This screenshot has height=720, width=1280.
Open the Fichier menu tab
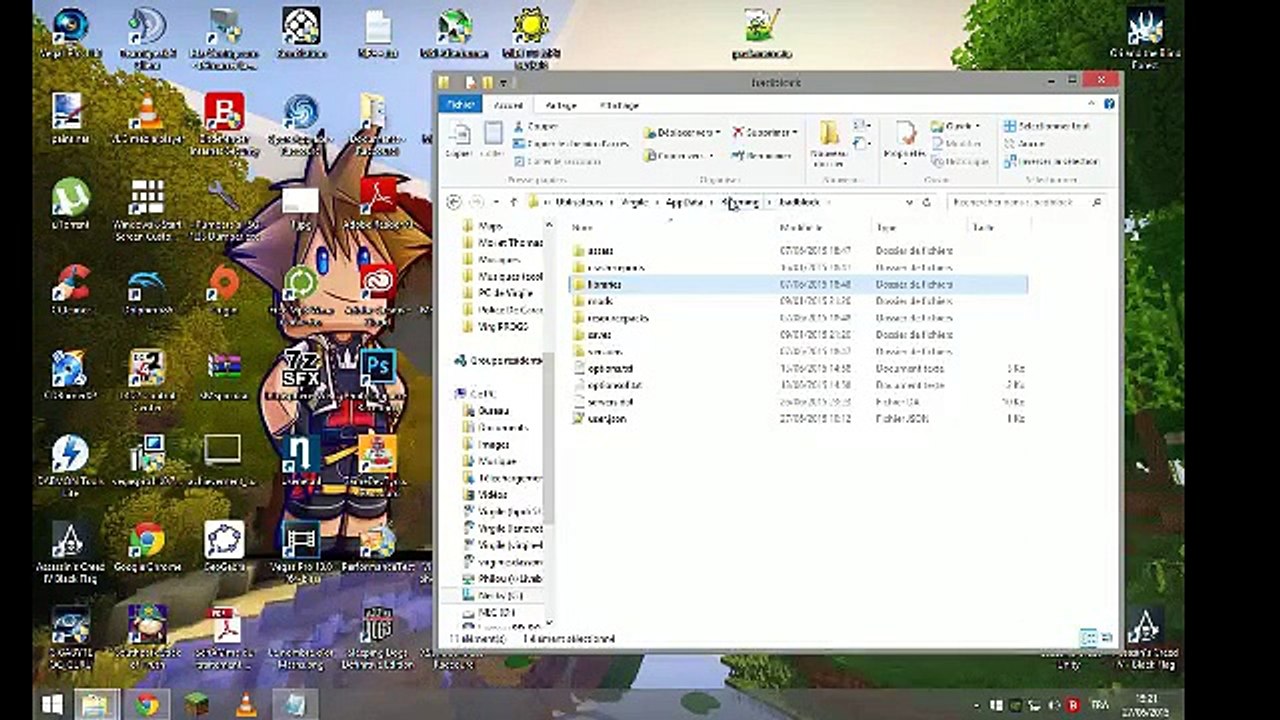pos(460,105)
